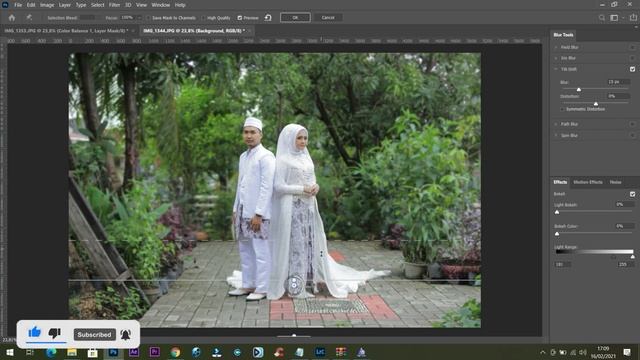Open After Effects from the taskbar

coord(134,352)
